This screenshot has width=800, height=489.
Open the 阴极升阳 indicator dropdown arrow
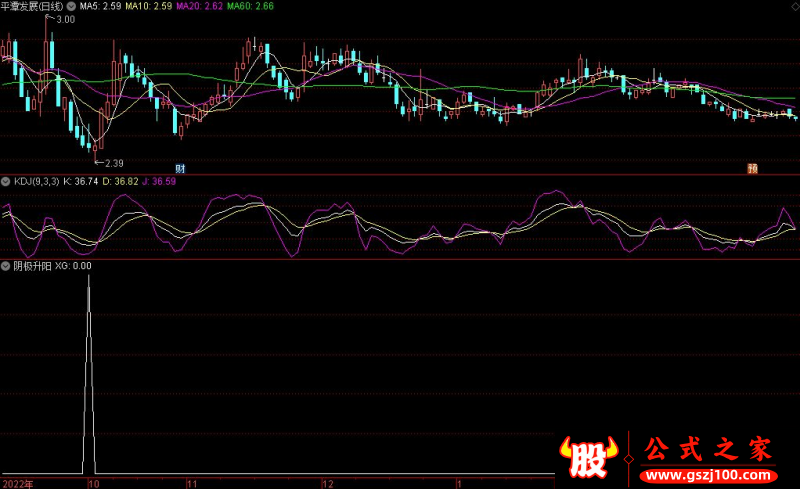(x=6, y=266)
